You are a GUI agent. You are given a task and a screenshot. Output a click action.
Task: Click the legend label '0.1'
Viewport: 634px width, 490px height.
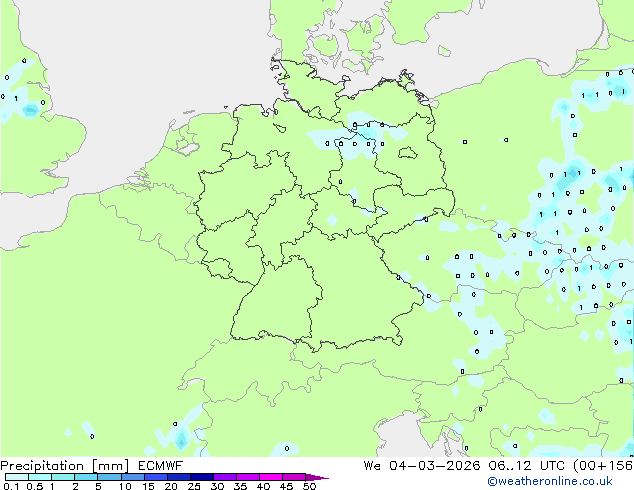tap(11, 486)
